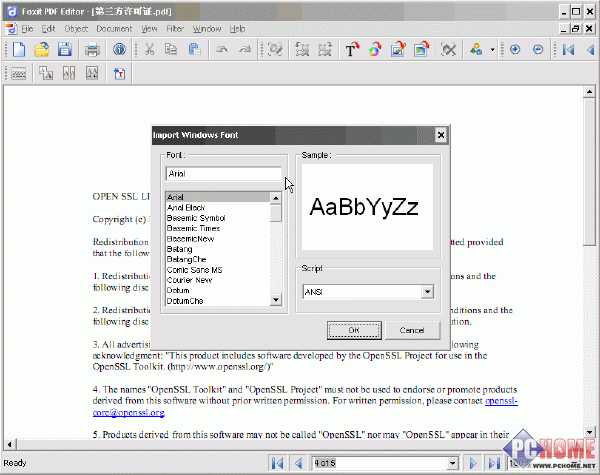Redo the last action

click(245, 50)
